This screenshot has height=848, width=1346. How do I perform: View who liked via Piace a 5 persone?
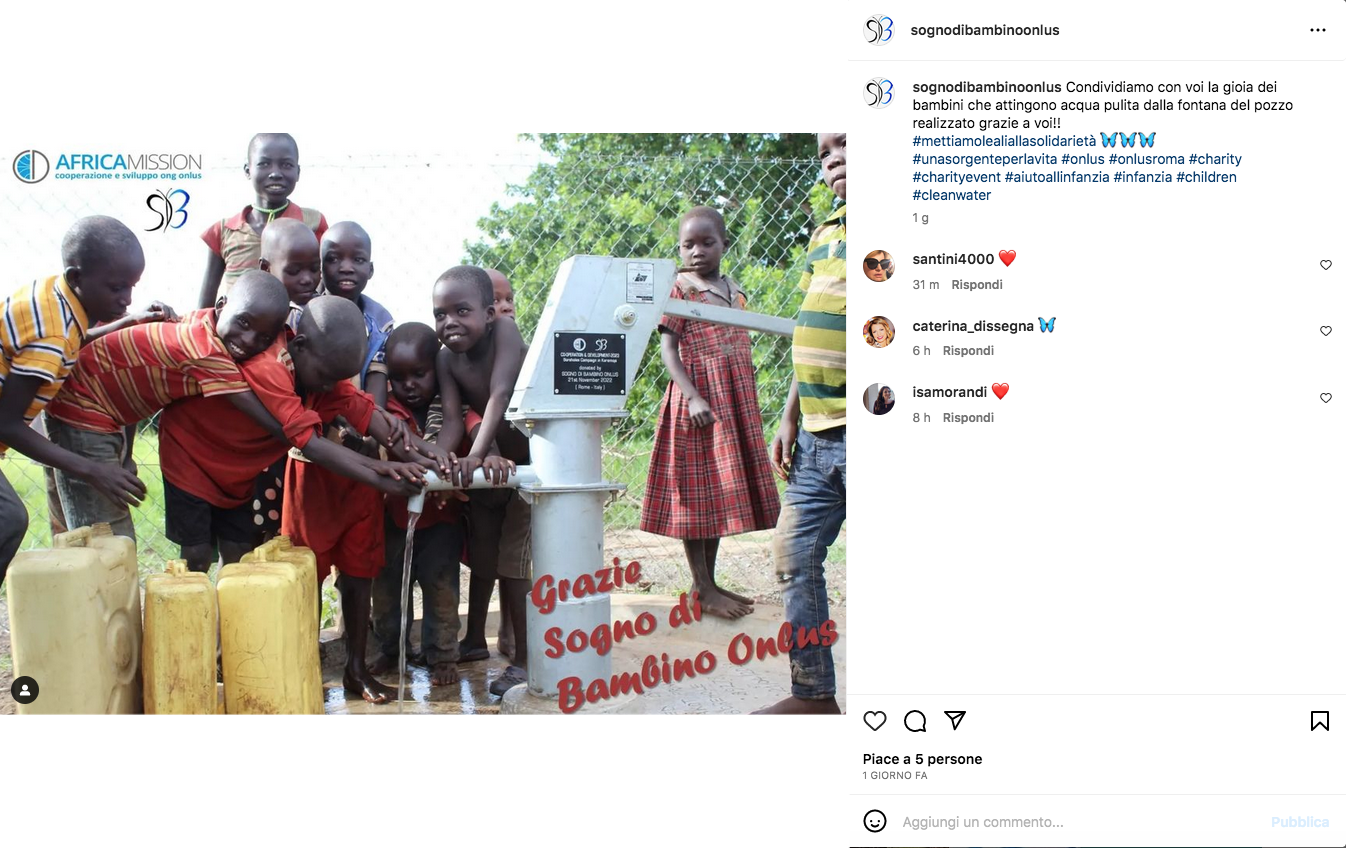[923, 759]
